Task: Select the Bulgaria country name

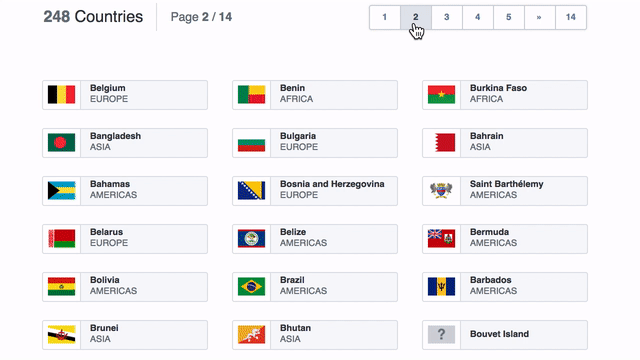Action: 298,136
